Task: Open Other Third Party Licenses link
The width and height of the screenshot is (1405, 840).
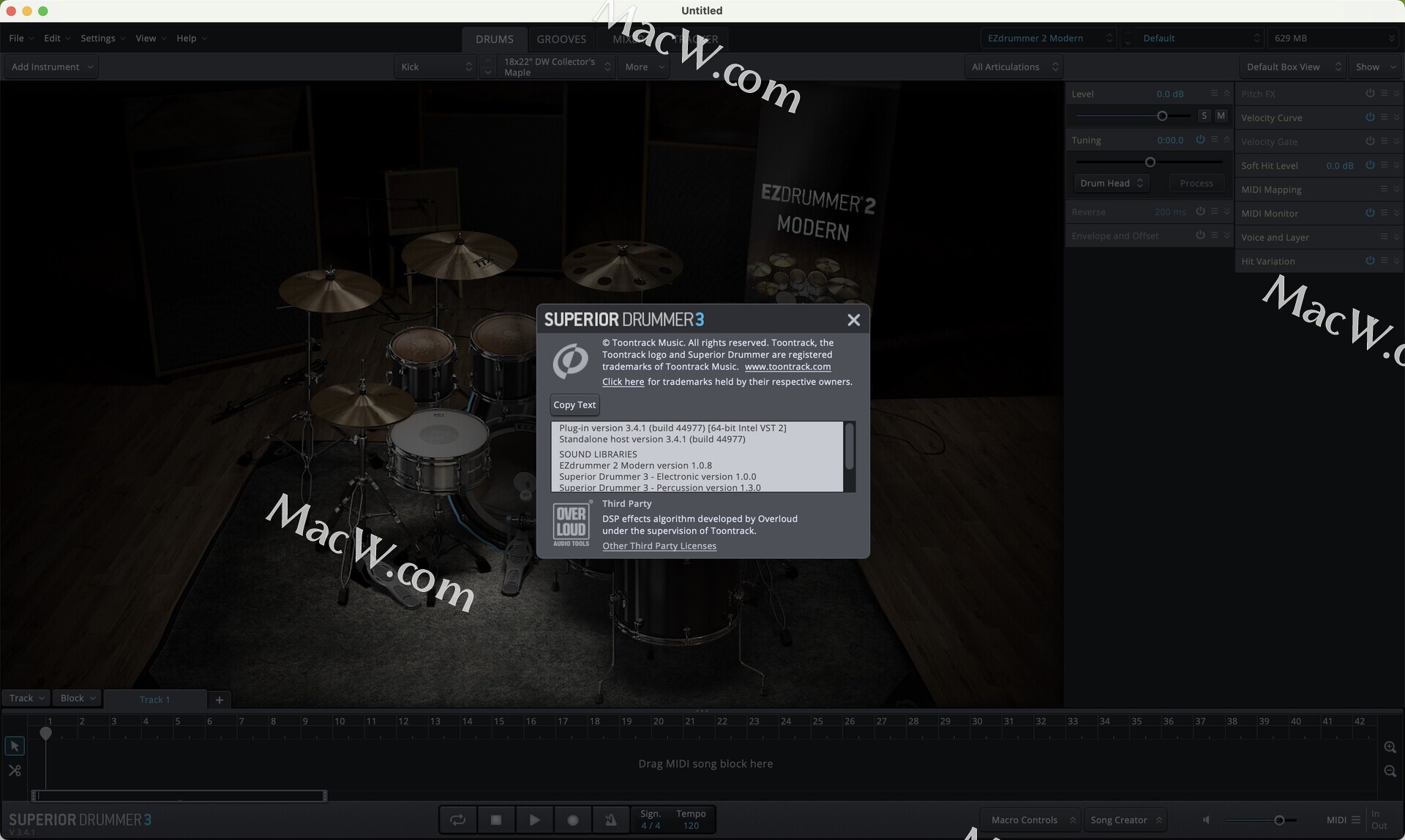Action: pos(659,546)
